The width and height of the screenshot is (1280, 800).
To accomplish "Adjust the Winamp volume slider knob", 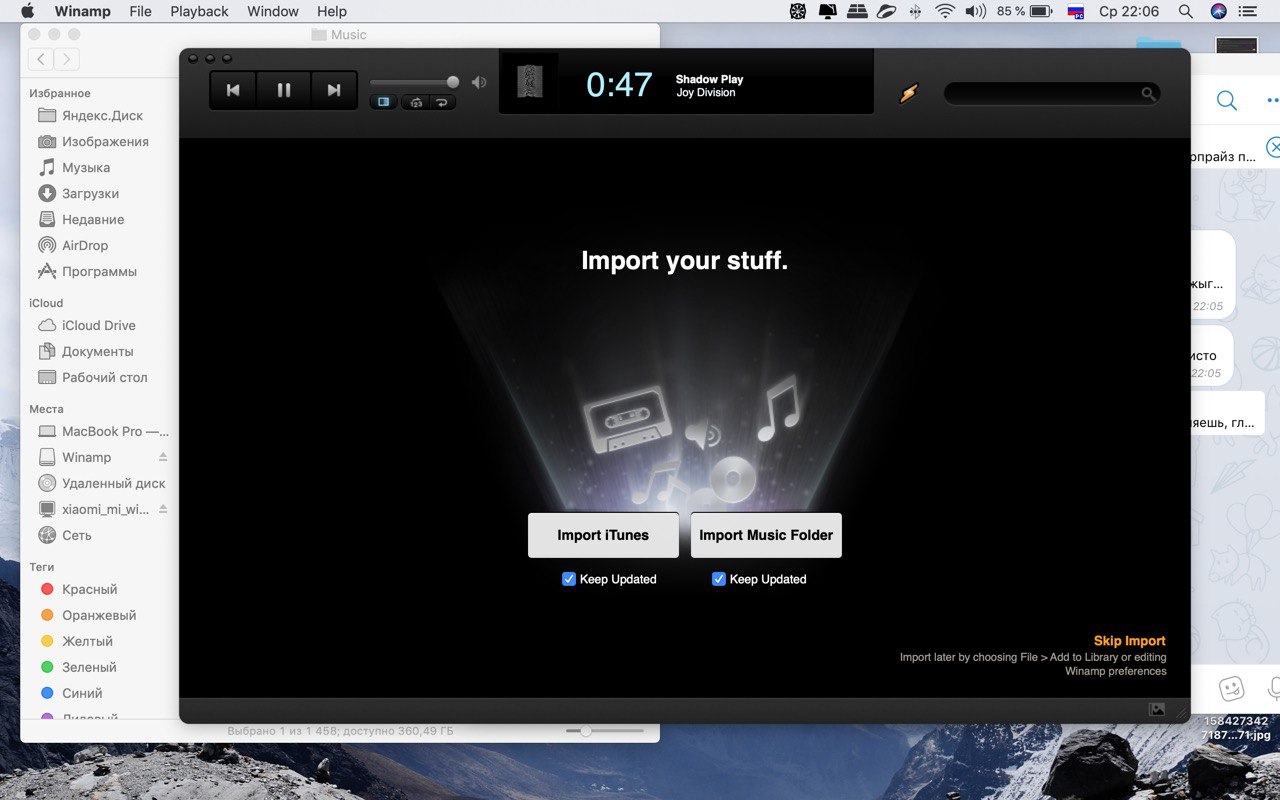I will [x=453, y=82].
